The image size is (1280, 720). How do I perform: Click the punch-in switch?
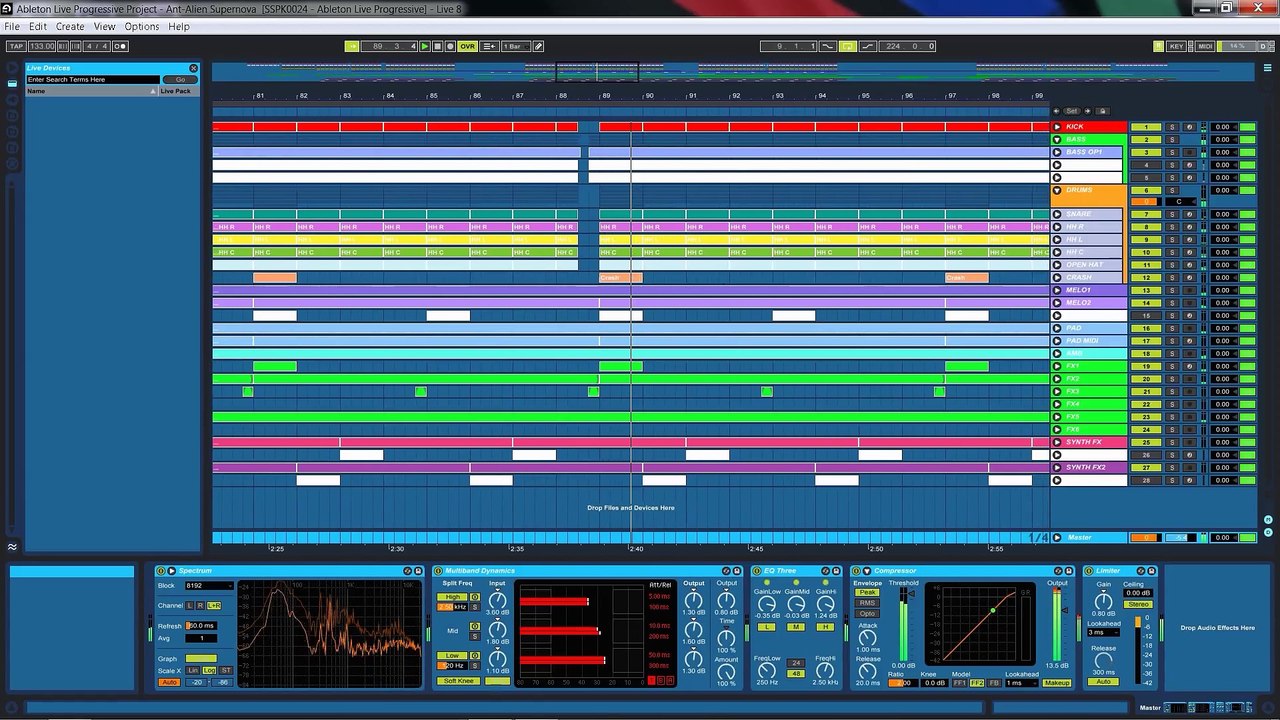pos(828,46)
